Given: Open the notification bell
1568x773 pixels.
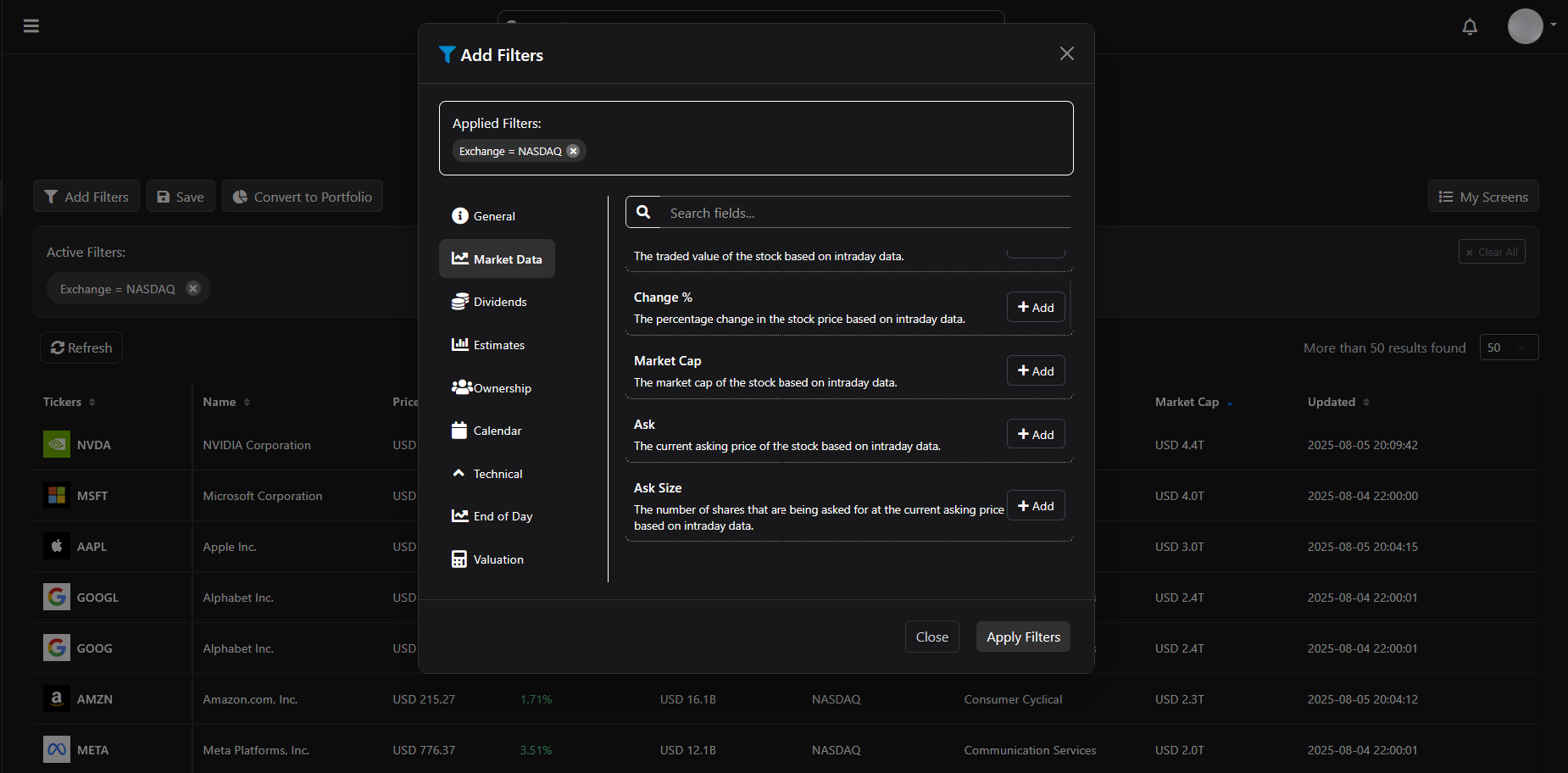Looking at the screenshot, I should point(1469,26).
